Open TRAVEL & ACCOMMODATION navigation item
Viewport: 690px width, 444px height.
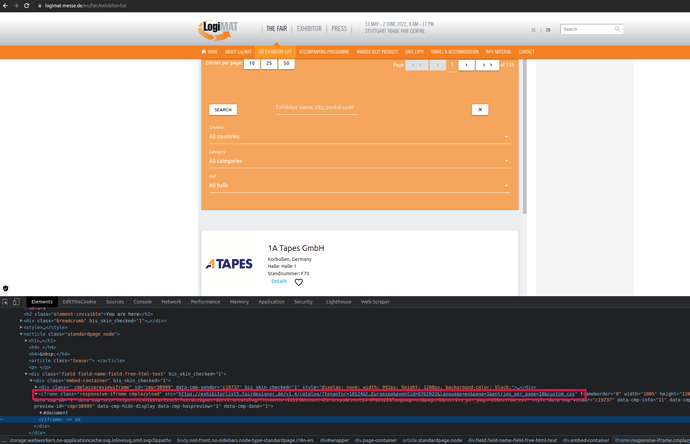click(455, 52)
